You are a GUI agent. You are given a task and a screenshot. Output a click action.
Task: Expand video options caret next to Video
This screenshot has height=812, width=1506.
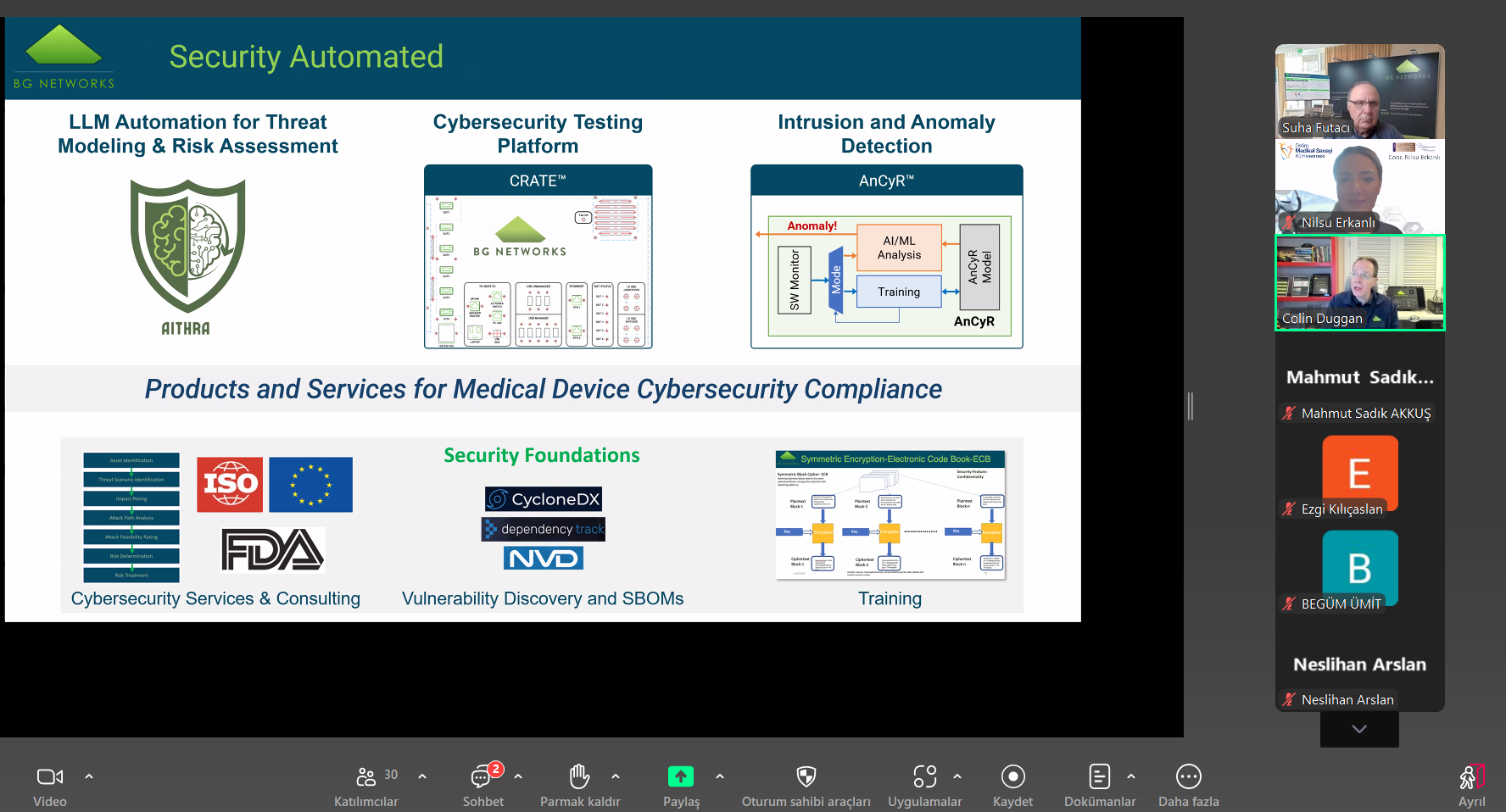89,776
